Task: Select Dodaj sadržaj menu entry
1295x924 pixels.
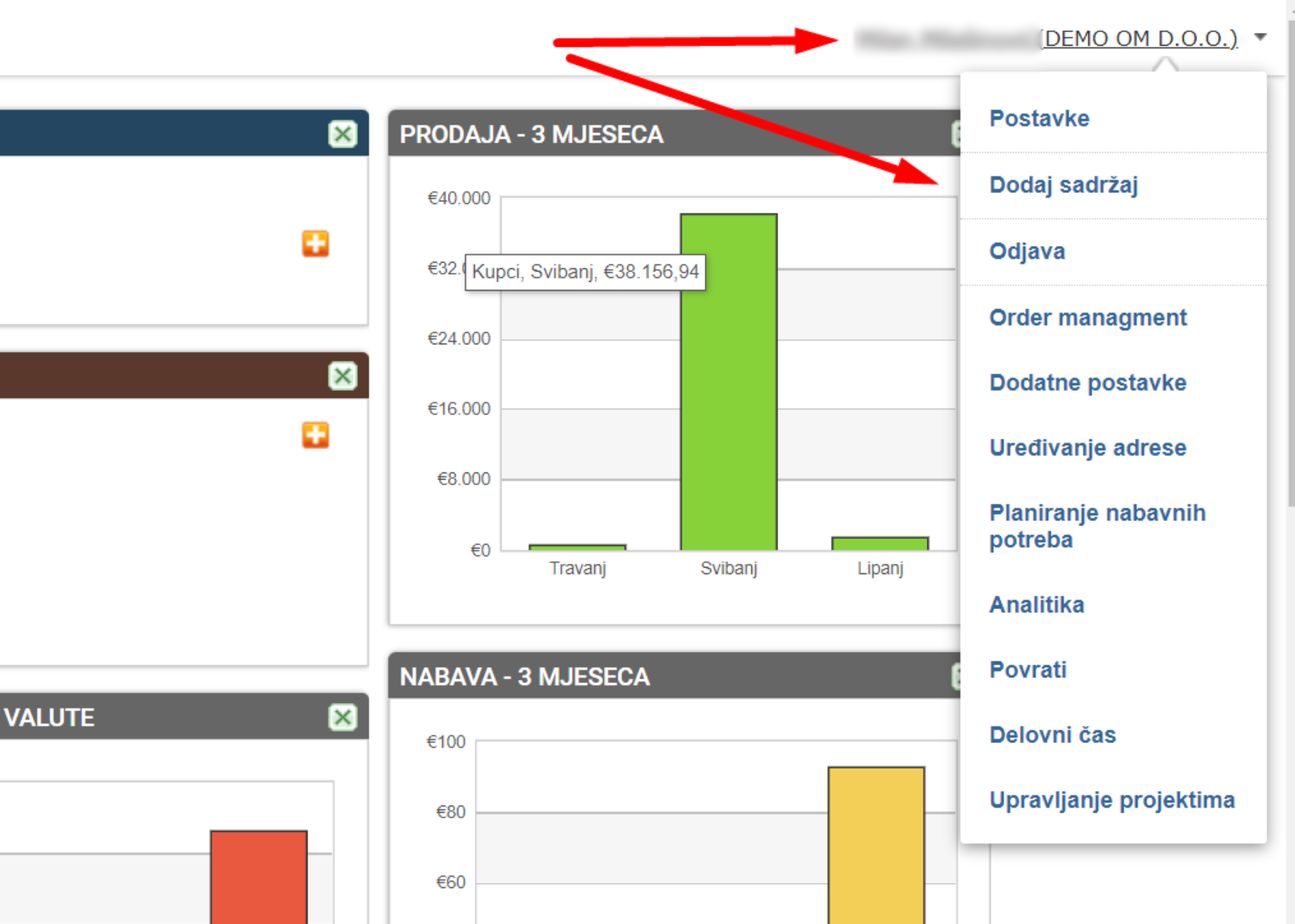Action: pyautogui.click(x=1064, y=185)
